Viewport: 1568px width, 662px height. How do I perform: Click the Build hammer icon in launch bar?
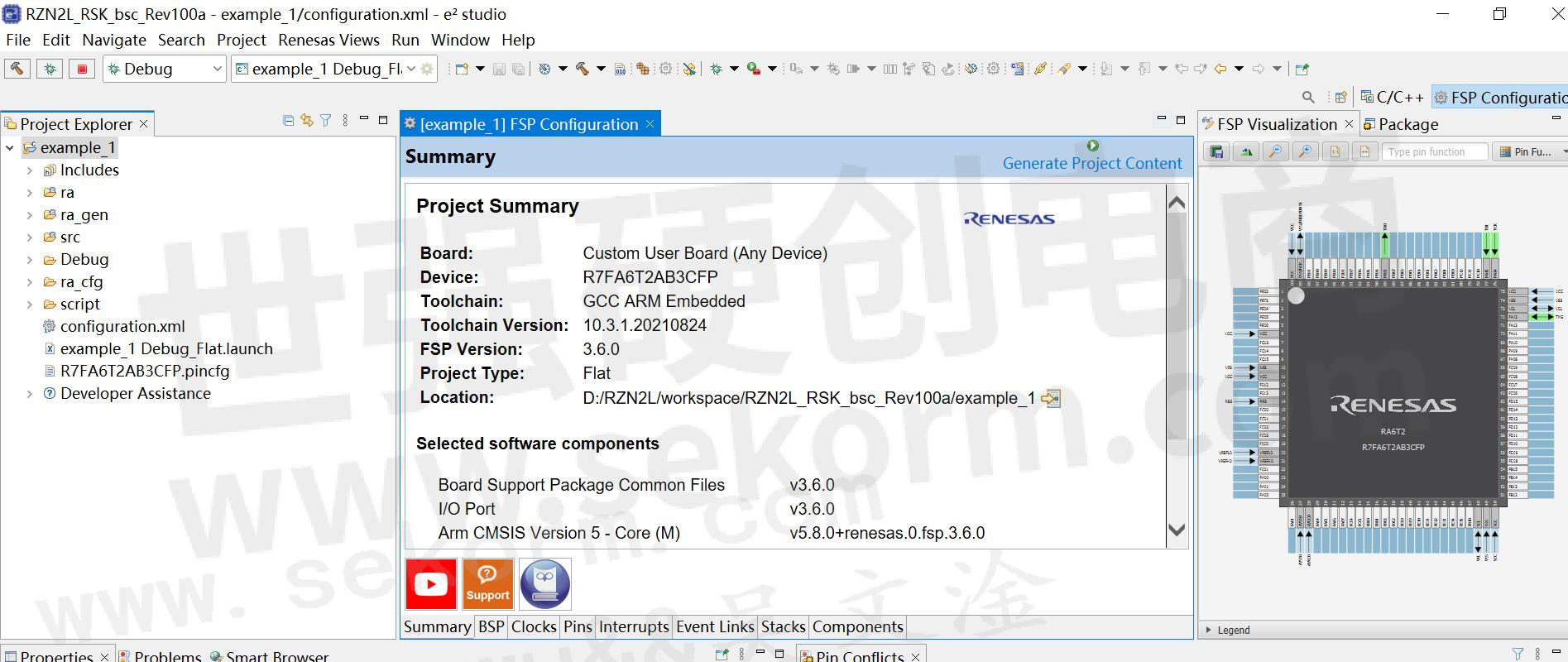[17, 69]
